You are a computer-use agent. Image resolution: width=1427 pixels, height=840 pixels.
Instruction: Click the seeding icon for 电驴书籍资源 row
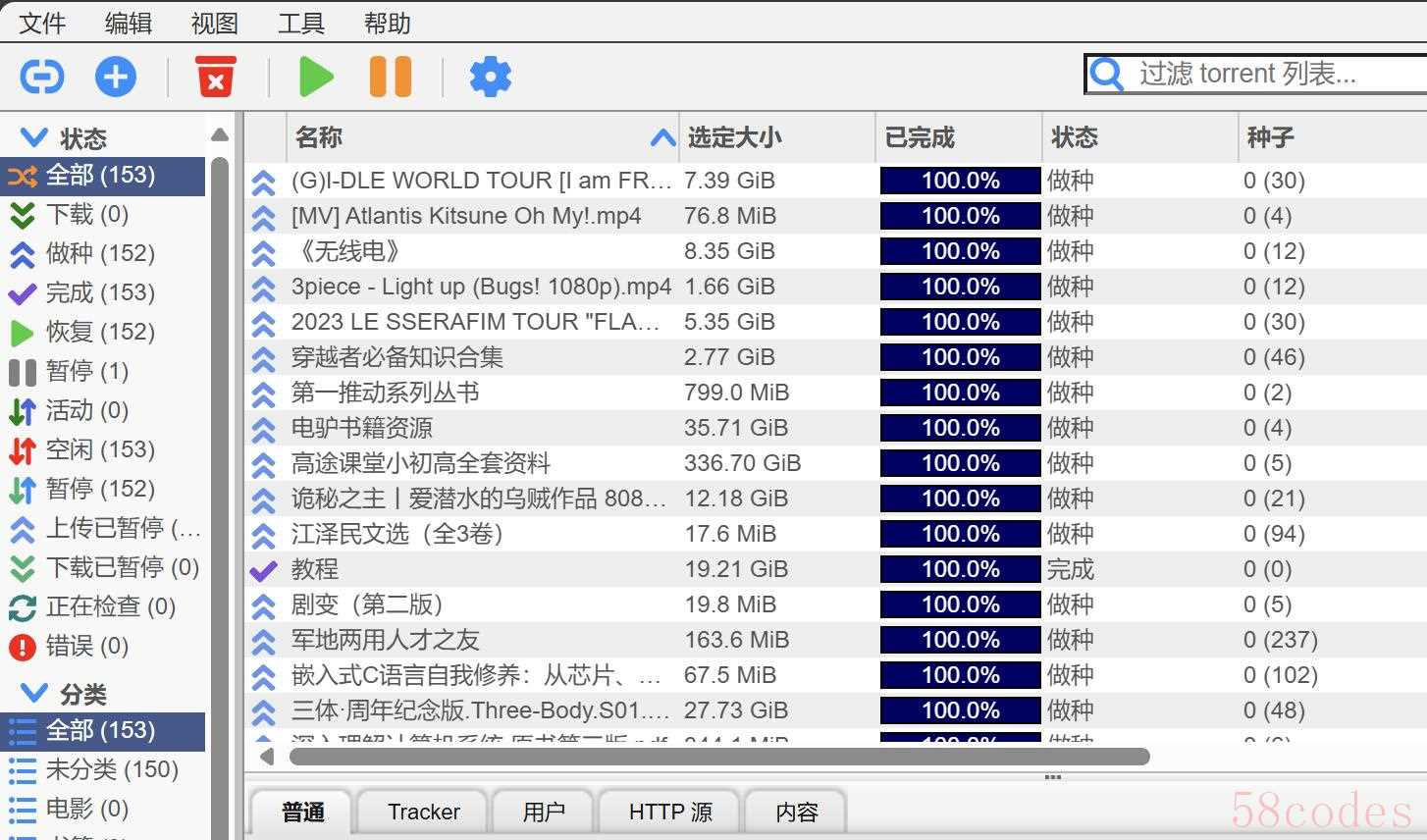263,429
